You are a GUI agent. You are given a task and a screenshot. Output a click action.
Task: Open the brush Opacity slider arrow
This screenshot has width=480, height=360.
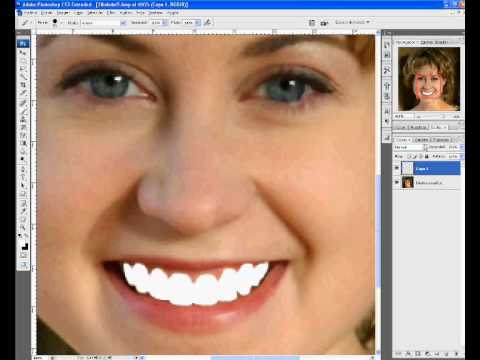click(x=165, y=23)
